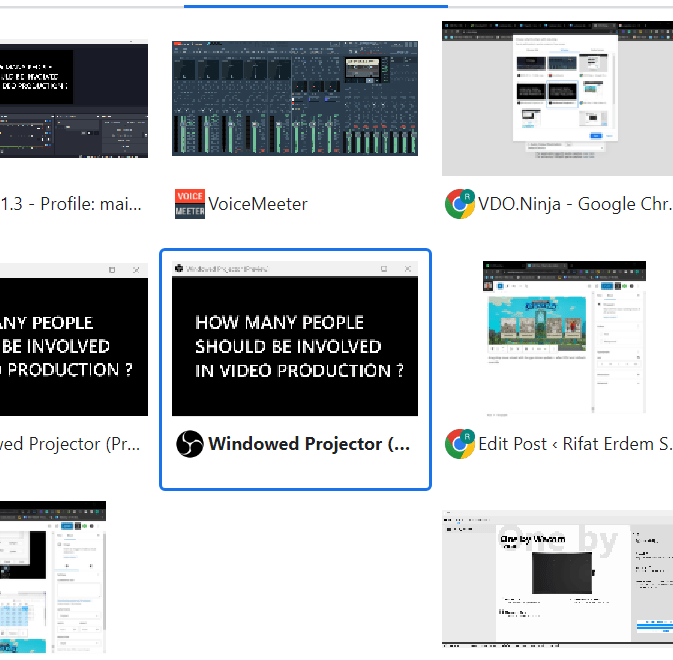This screenshot has width=673, height=660.
Task: Select the partially visible Windowed Projector (Pr... thumbnail
Action: click(x=74, y=339)
